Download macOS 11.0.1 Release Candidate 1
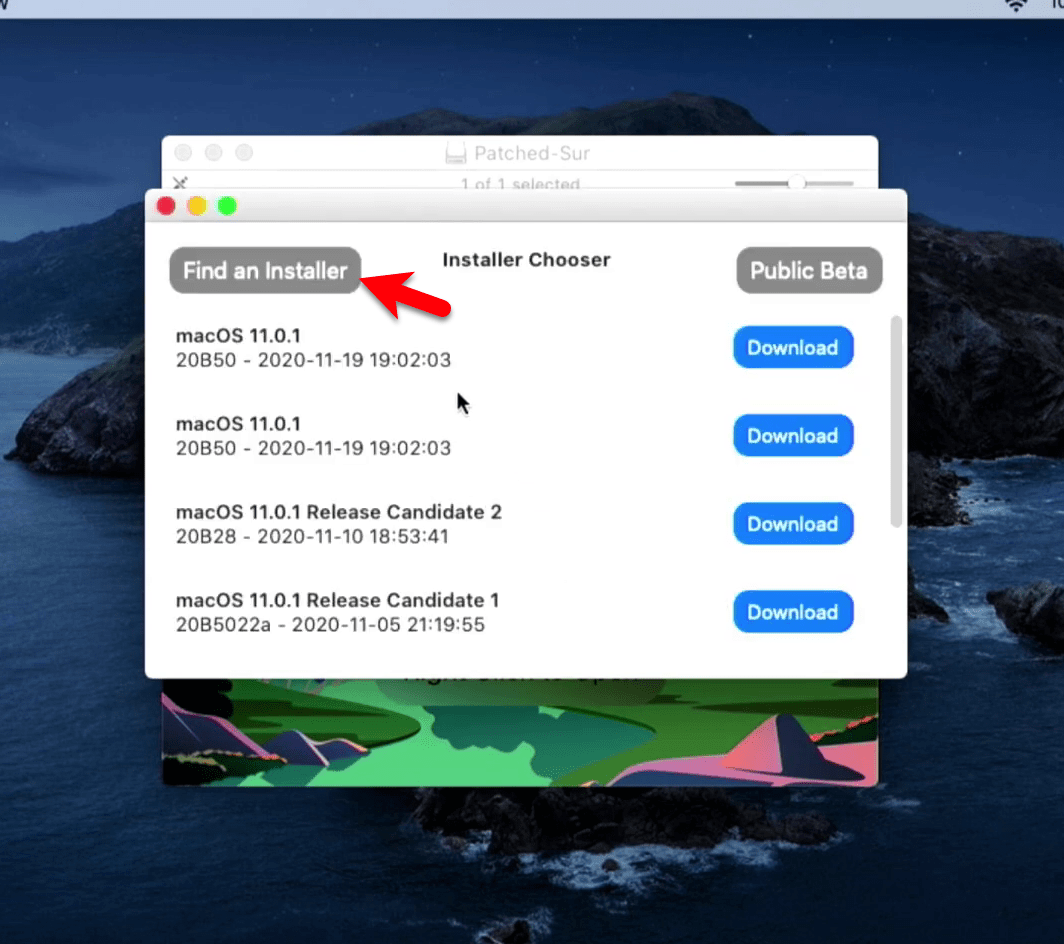Image resolution: width=1064 pixels, height=944 pixels. point(793,612)
